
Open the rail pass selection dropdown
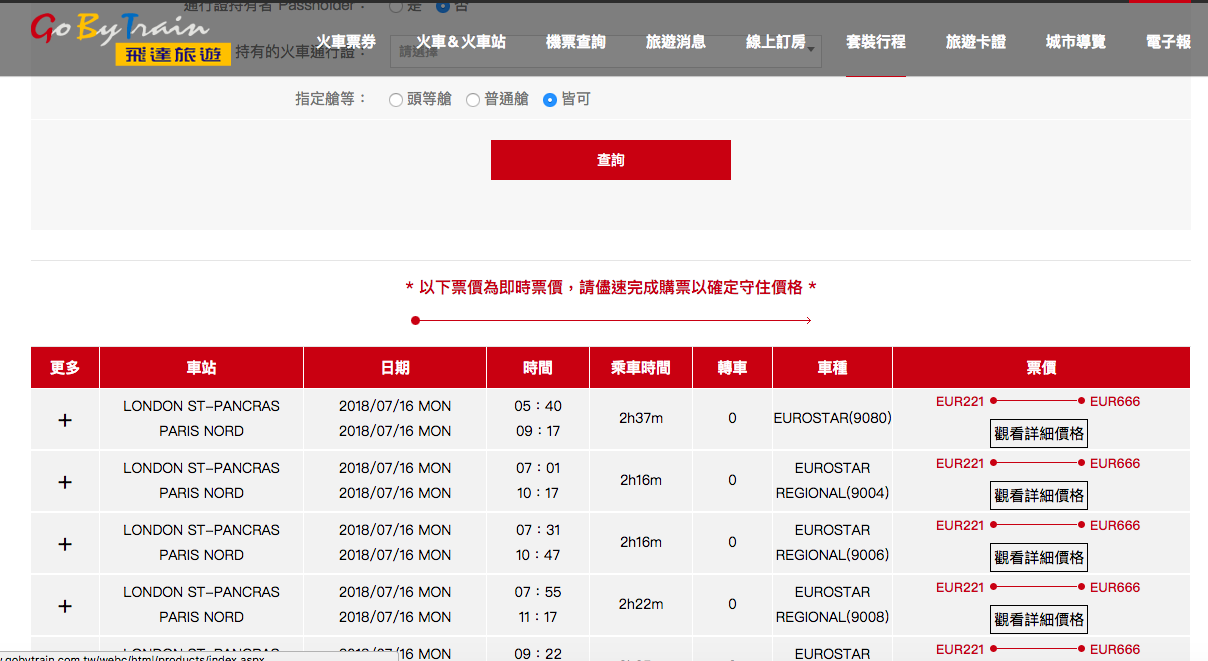tap(605, 51)
